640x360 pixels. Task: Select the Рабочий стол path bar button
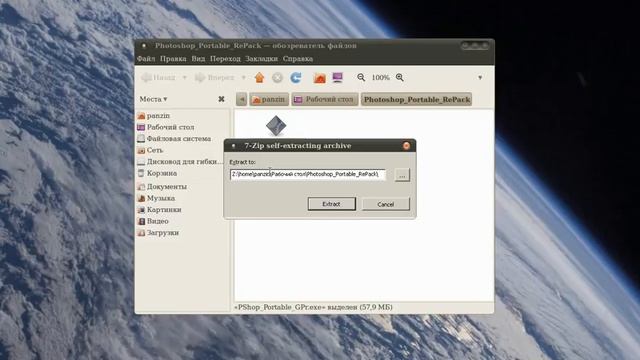click(x=324, y=99)
